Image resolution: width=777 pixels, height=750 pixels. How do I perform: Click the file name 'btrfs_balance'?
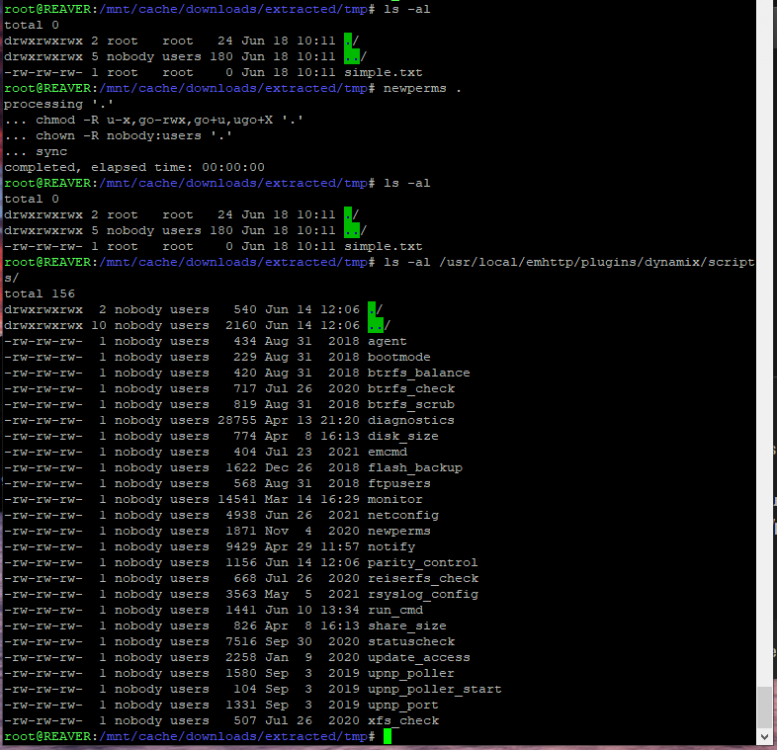click(419, 373)
